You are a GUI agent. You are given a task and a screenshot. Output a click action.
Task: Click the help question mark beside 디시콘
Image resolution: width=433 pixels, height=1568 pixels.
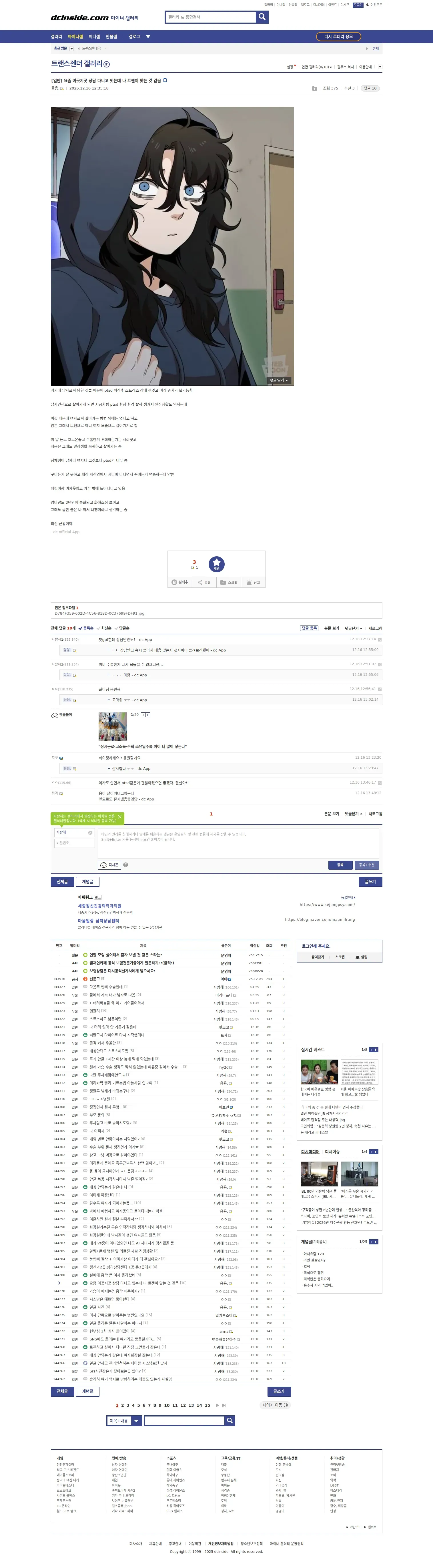pyautogui.click(x=125, y=865)
